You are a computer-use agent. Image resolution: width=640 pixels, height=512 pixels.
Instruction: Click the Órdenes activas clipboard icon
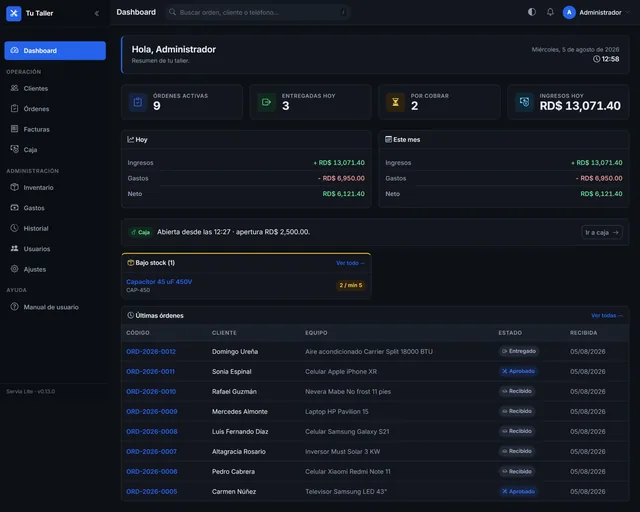click(x=138, y=102)
